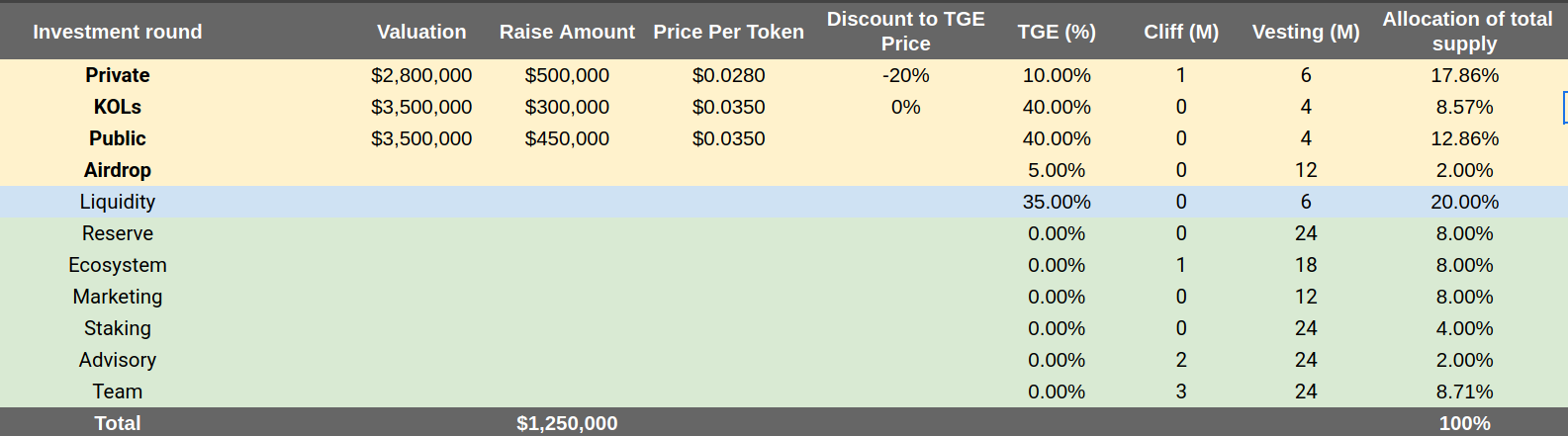The image size is (1568, 436).
Task: Click the Investment round header cell
Action: [118, 32]
